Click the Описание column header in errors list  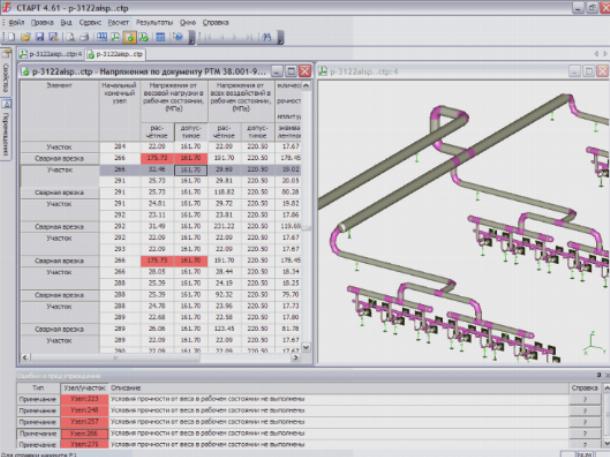127,387
